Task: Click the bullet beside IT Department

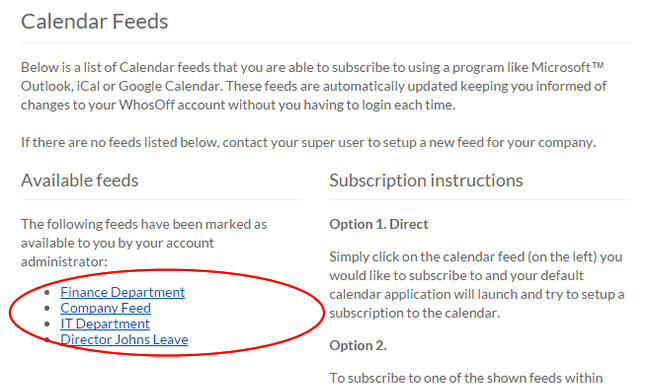Action: 47,324
